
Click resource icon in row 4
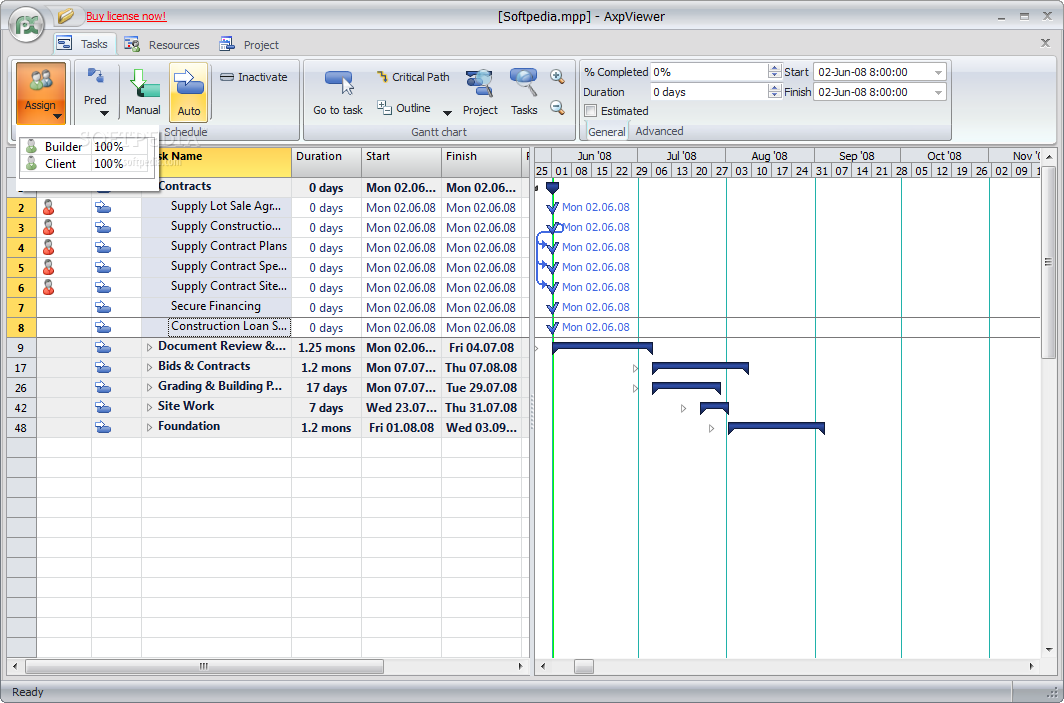(48, 247)
